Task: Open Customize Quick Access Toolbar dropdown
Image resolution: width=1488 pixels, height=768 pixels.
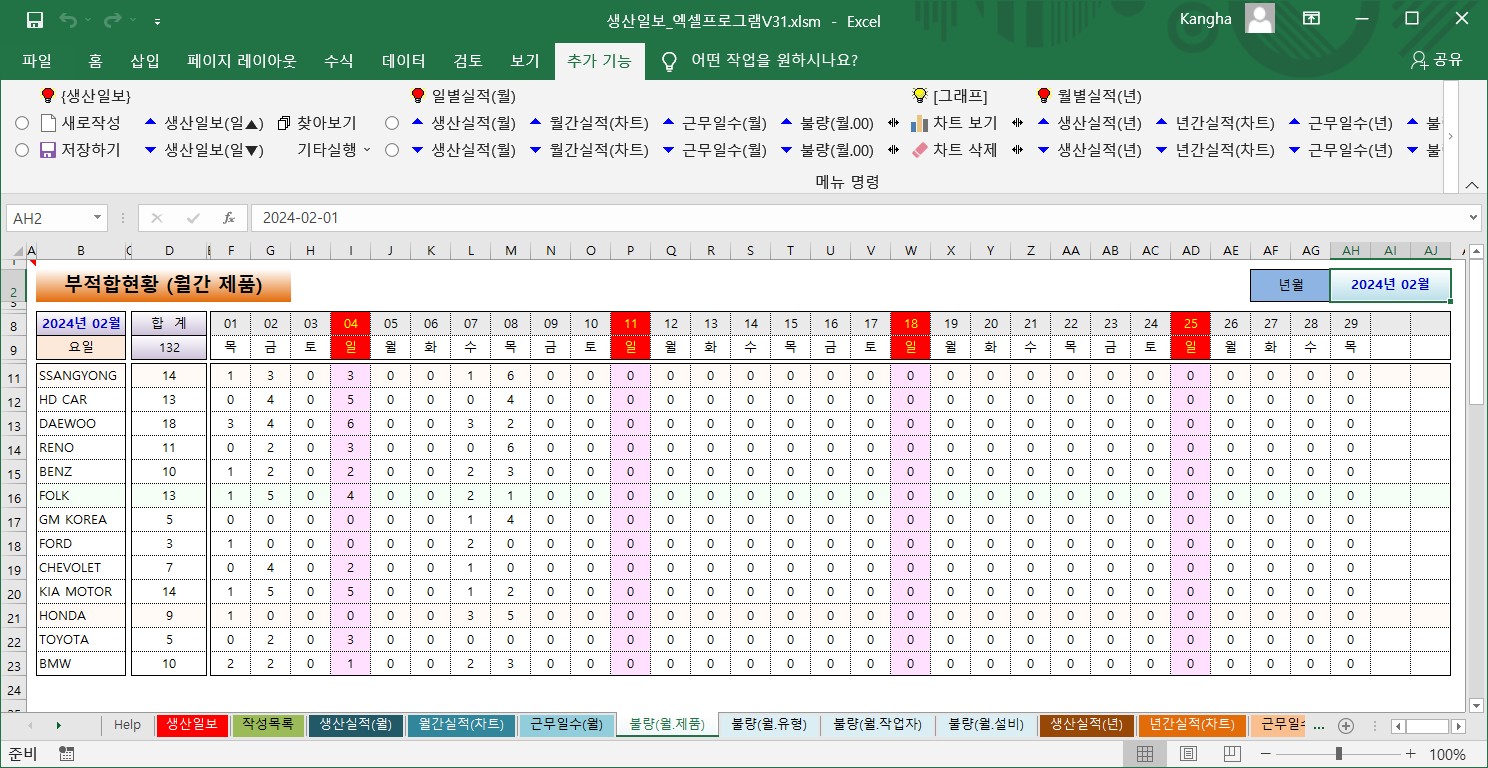Action: tap(158, 20)
